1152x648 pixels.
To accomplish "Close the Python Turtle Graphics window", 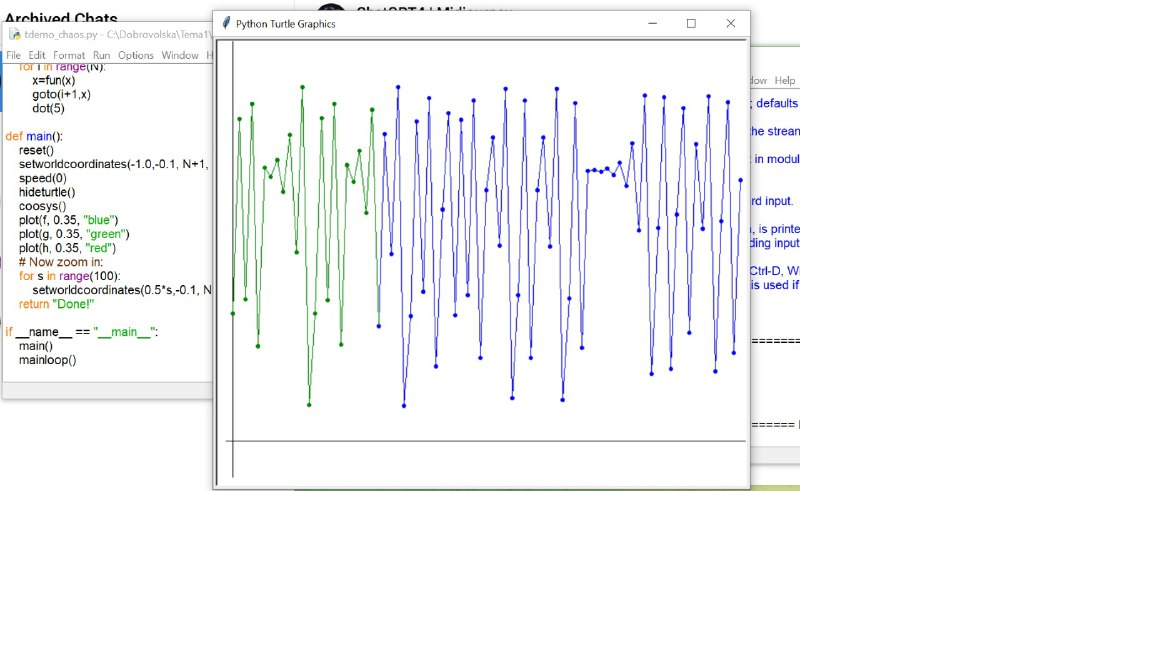I will (x=730, y=23).
